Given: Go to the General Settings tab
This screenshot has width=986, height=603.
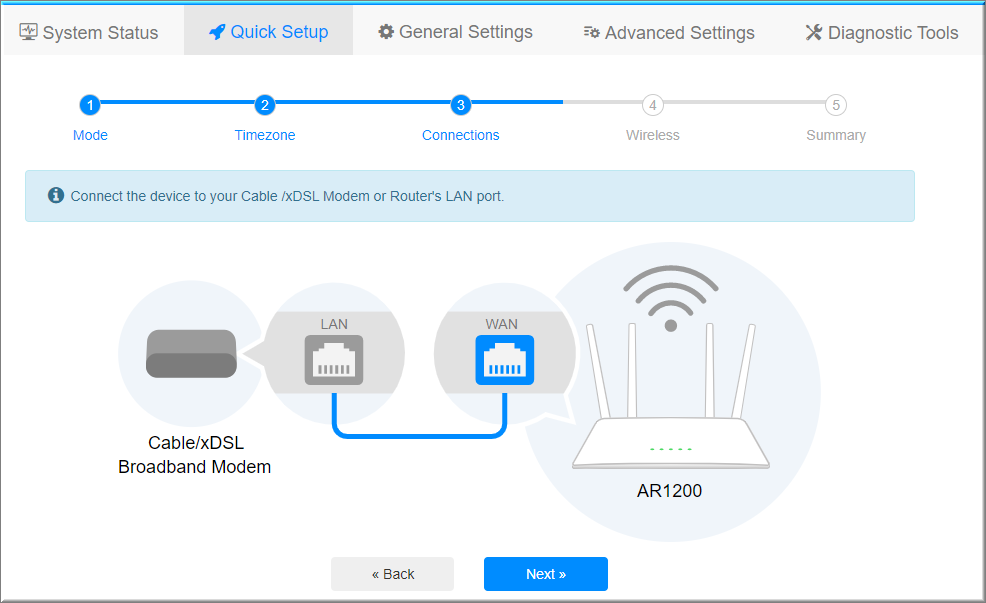Looking at the screenshot, I should (x=455, y=32).
